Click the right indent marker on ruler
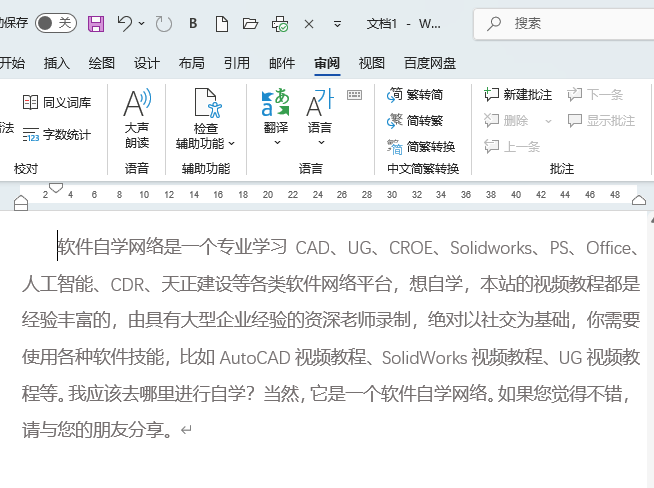654x488 pixels. pos(639,200)
